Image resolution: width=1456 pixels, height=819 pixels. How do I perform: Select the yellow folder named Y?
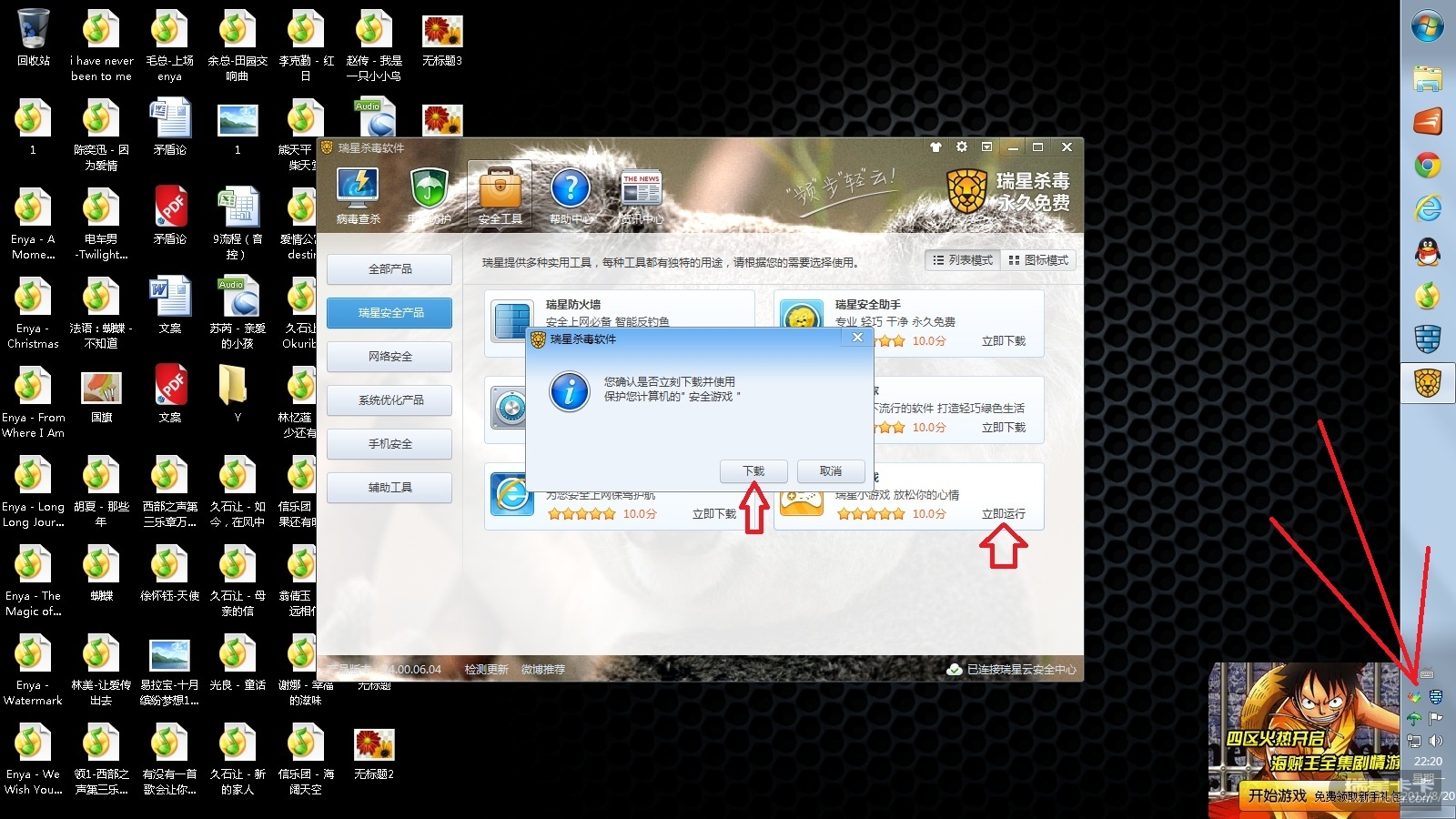click(x=238, y=395)
